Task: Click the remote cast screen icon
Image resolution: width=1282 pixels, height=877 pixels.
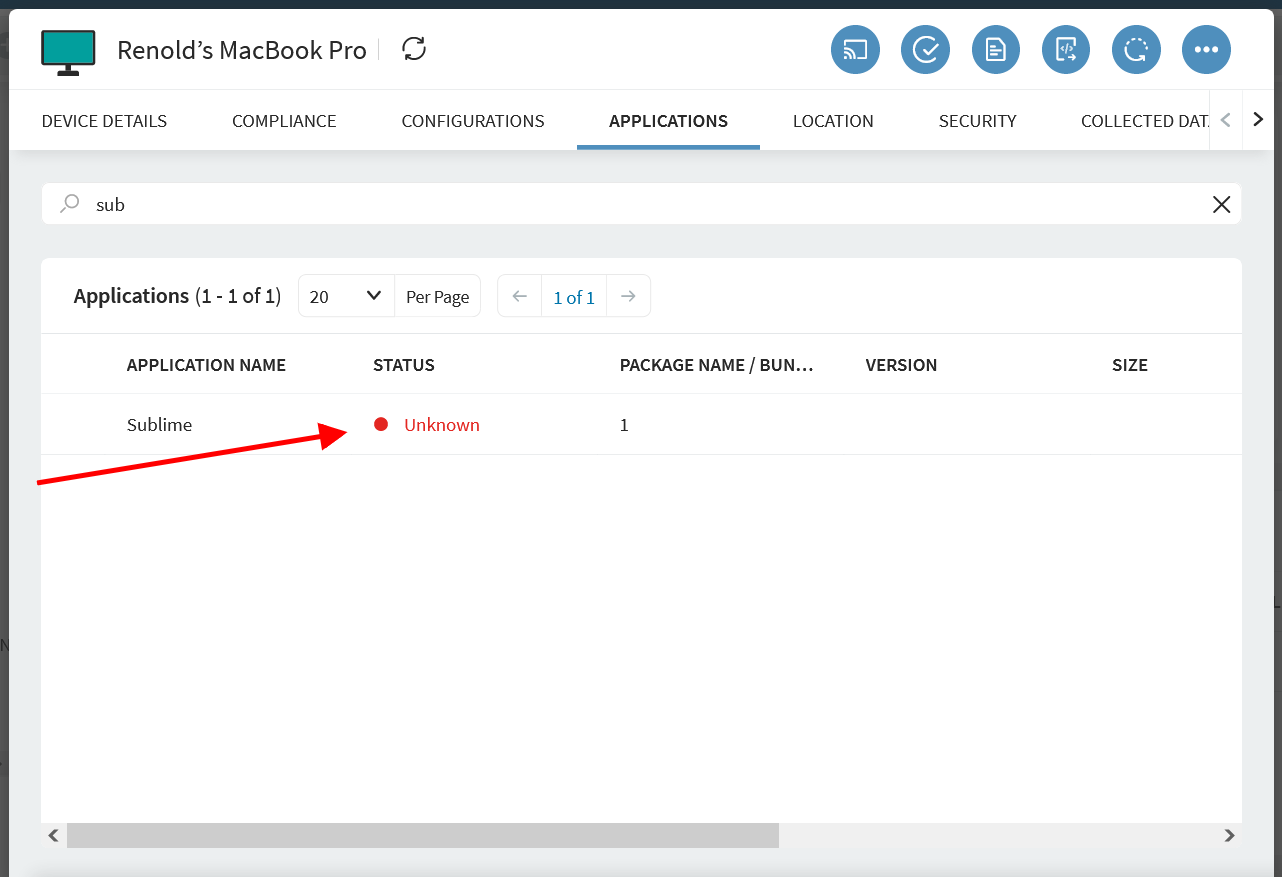Action: [855, 50]
